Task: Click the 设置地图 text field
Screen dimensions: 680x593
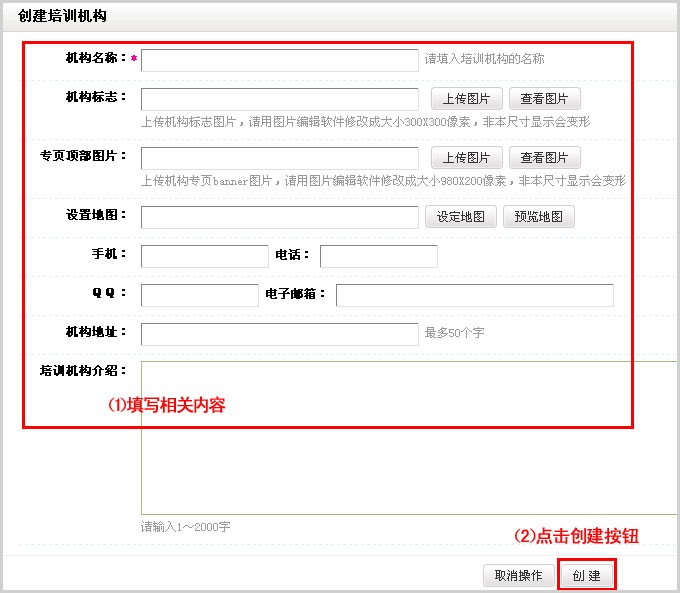Action: tap(279, 217)
